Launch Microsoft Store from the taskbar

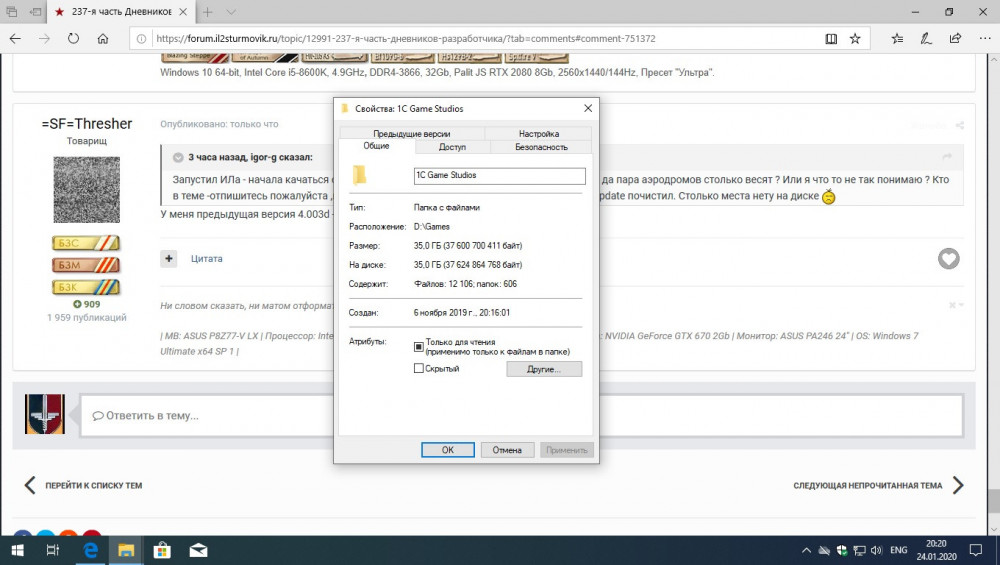[162, 550]
